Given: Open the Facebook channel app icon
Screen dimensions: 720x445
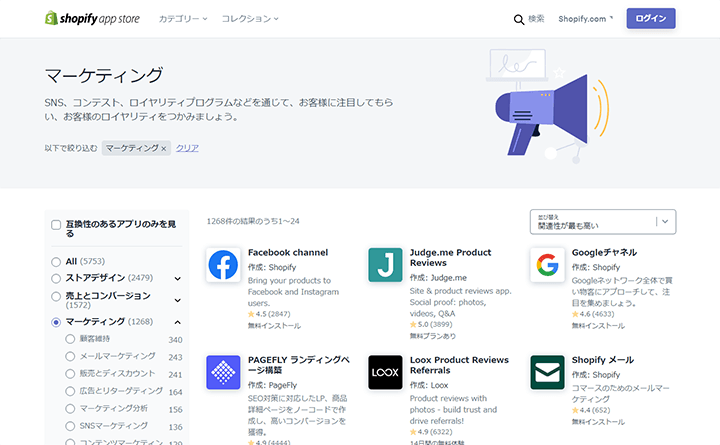Looking at the screenshot, I should point(224,265).
